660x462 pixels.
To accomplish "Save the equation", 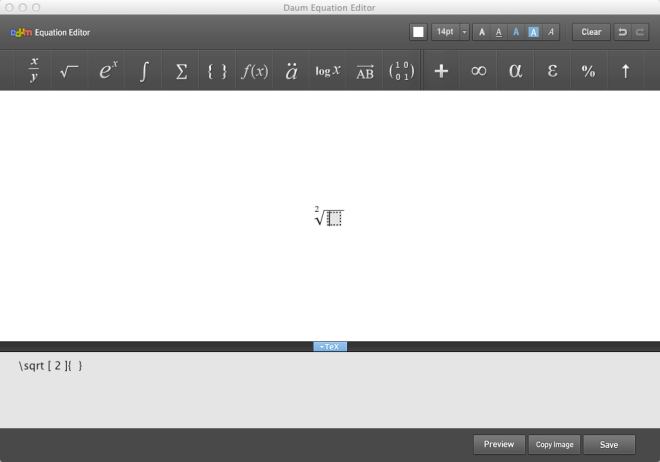I will (609, 444).
